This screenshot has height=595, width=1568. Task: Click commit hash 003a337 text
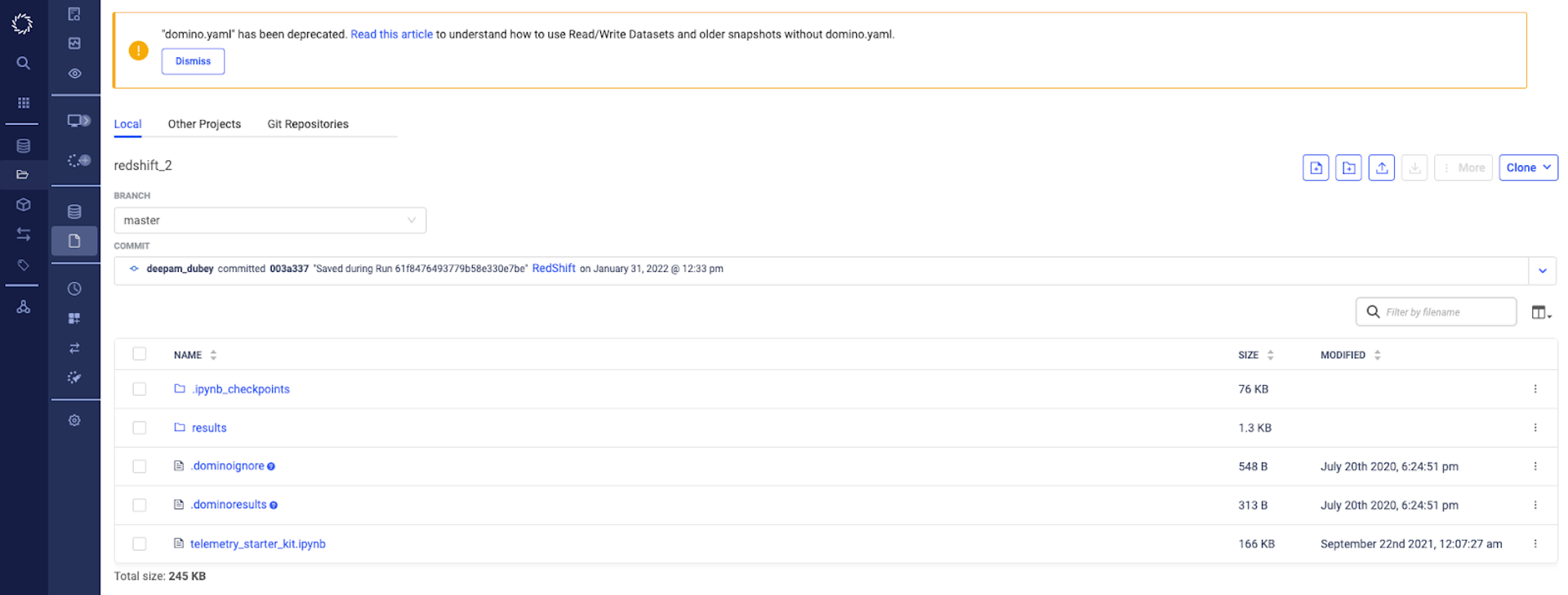click(289, 269)
